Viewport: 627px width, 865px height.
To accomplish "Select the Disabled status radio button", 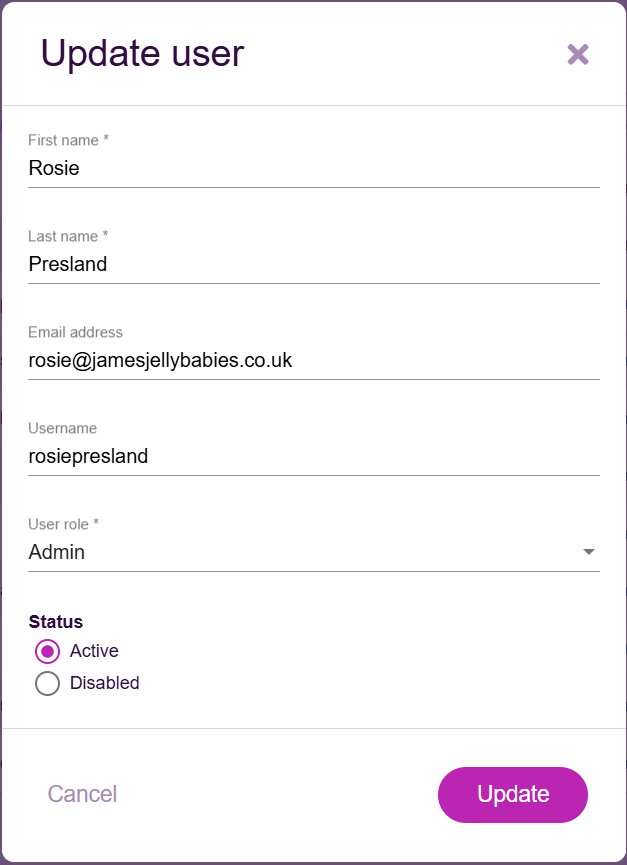I will (47, 684).
